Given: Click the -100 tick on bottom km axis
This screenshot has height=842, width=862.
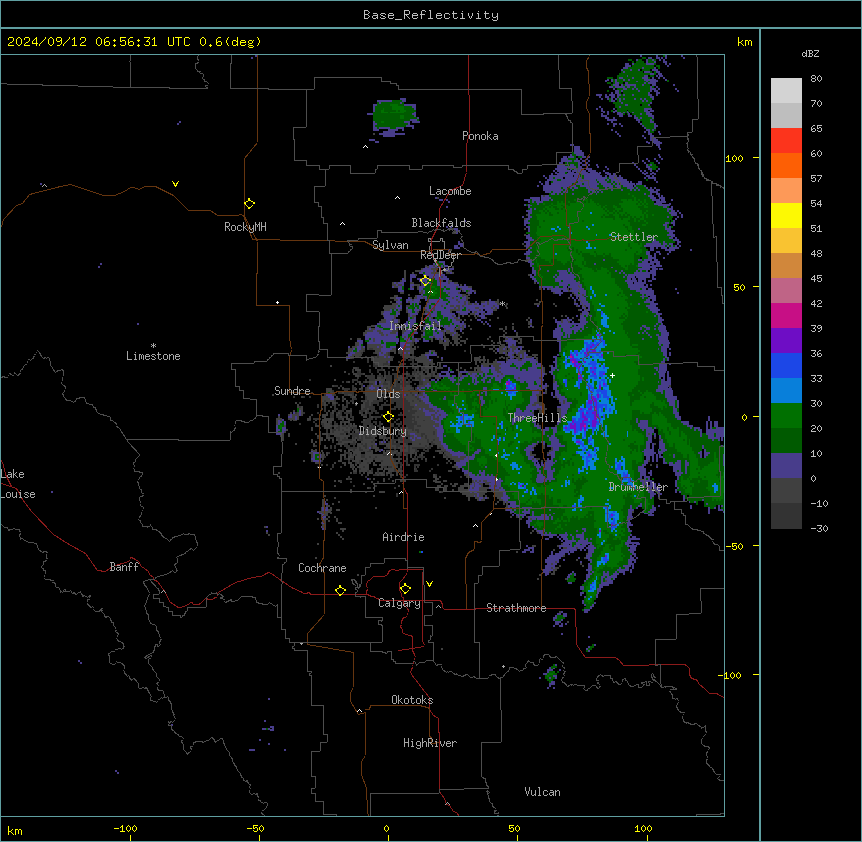Looking at the screenshot, I should [125, 829].
